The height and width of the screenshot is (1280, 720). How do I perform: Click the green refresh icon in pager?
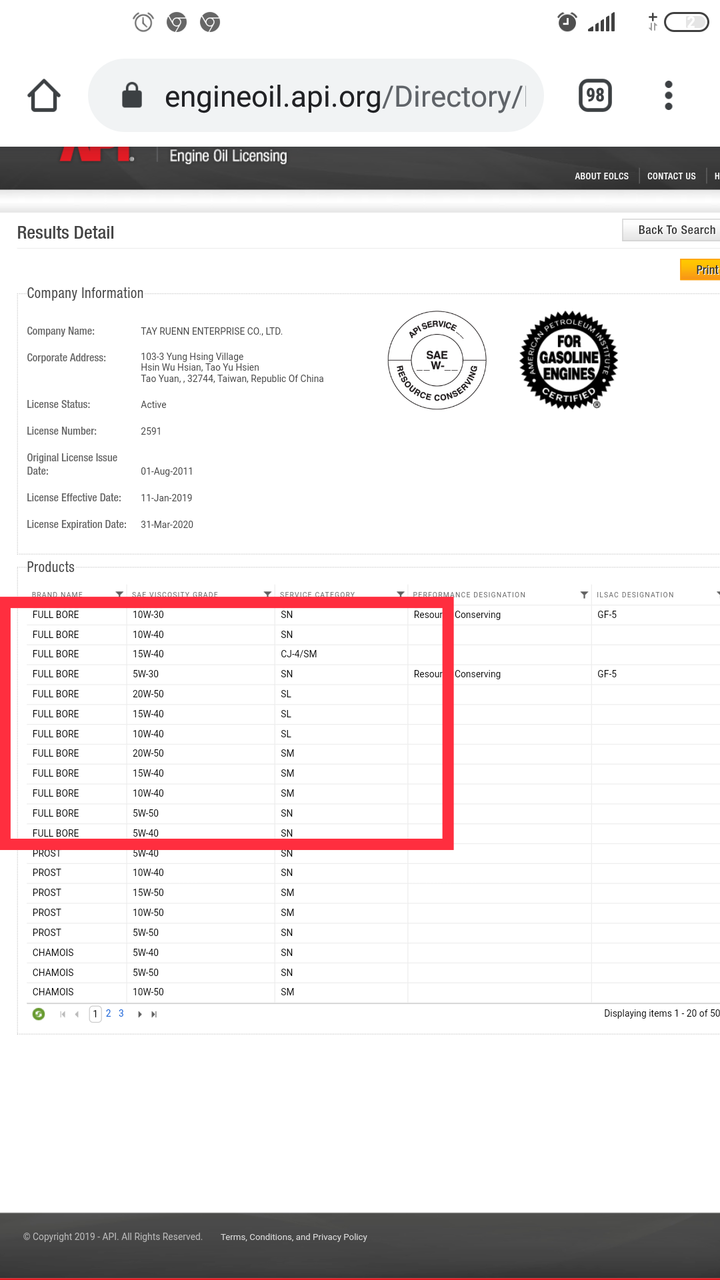(39, 1014)
